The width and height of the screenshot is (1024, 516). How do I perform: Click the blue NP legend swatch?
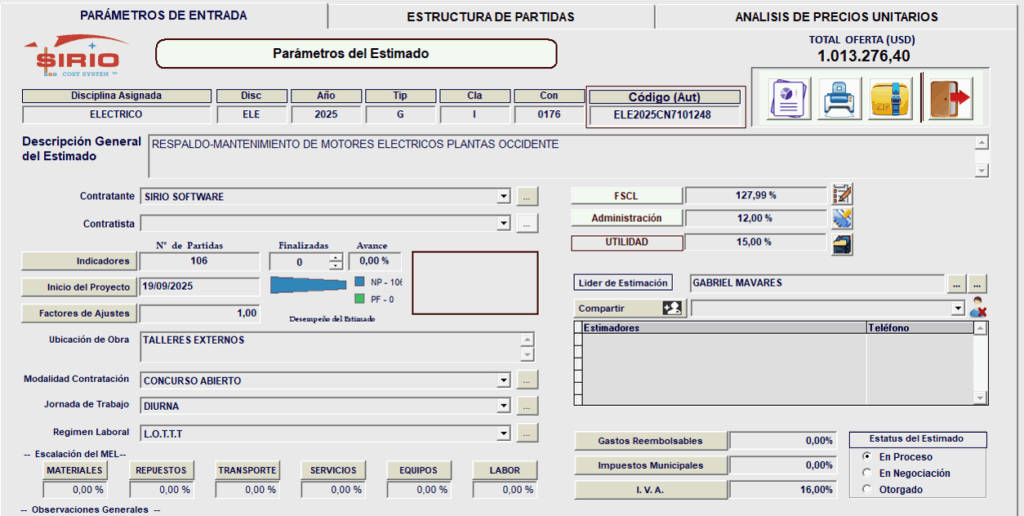pos(360,282)
